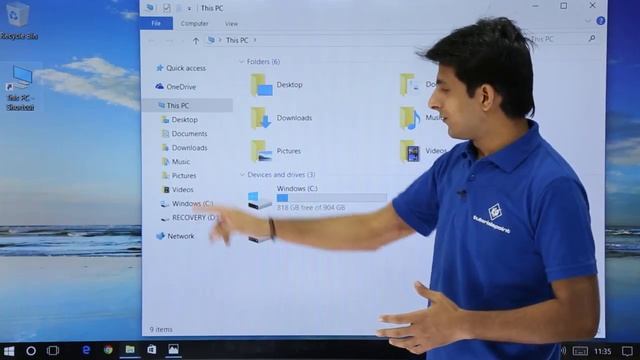This screenshot has width=640, height=360.
Task: Click This PC in the address bar
Action: (237, 40)
